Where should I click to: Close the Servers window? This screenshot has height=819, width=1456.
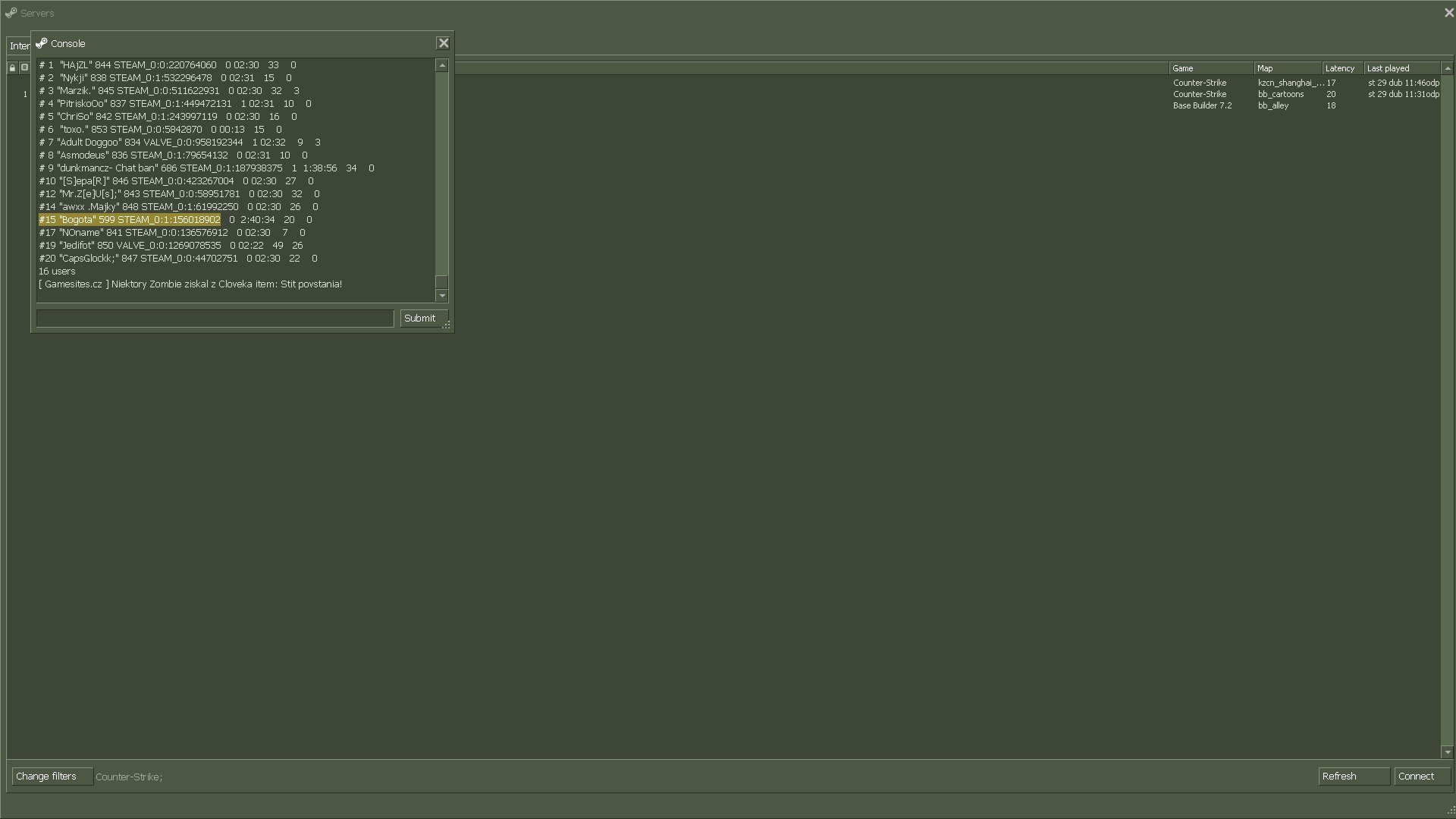[x=1448, y=13]
